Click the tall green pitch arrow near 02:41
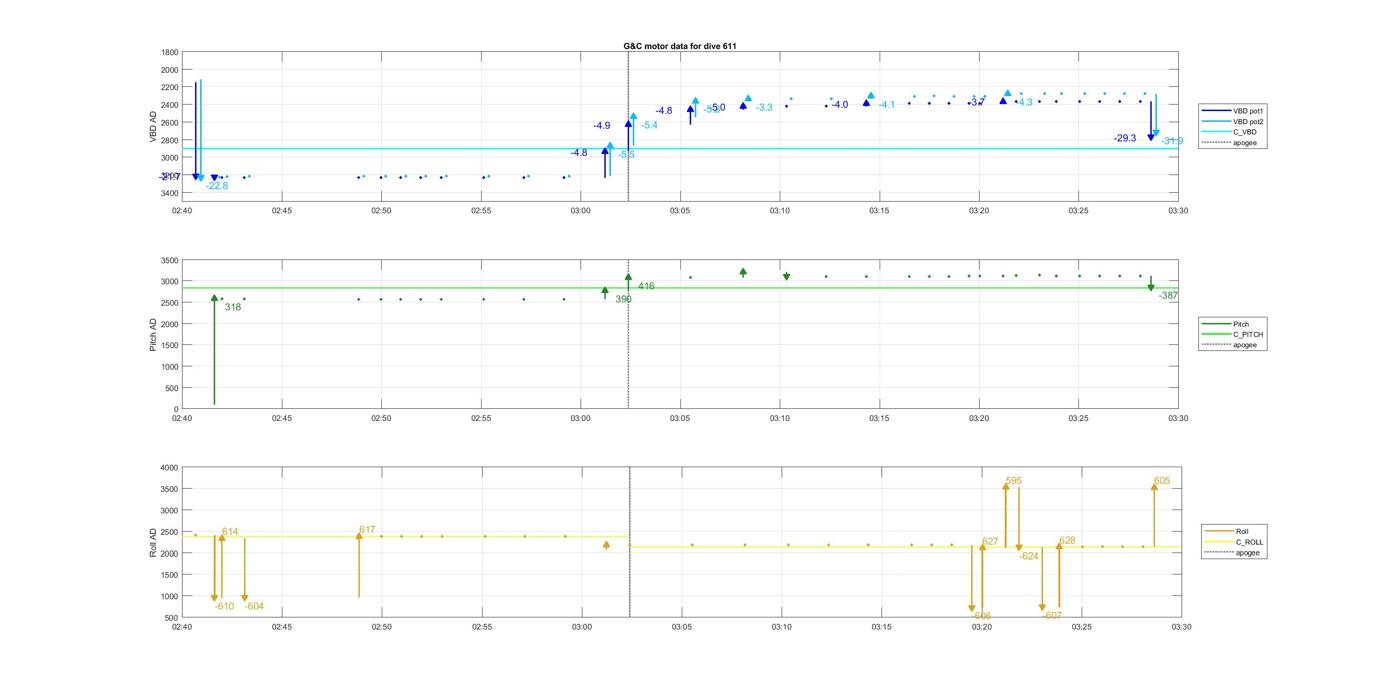This screenshot has height=693, width=1400. (214, 350)
